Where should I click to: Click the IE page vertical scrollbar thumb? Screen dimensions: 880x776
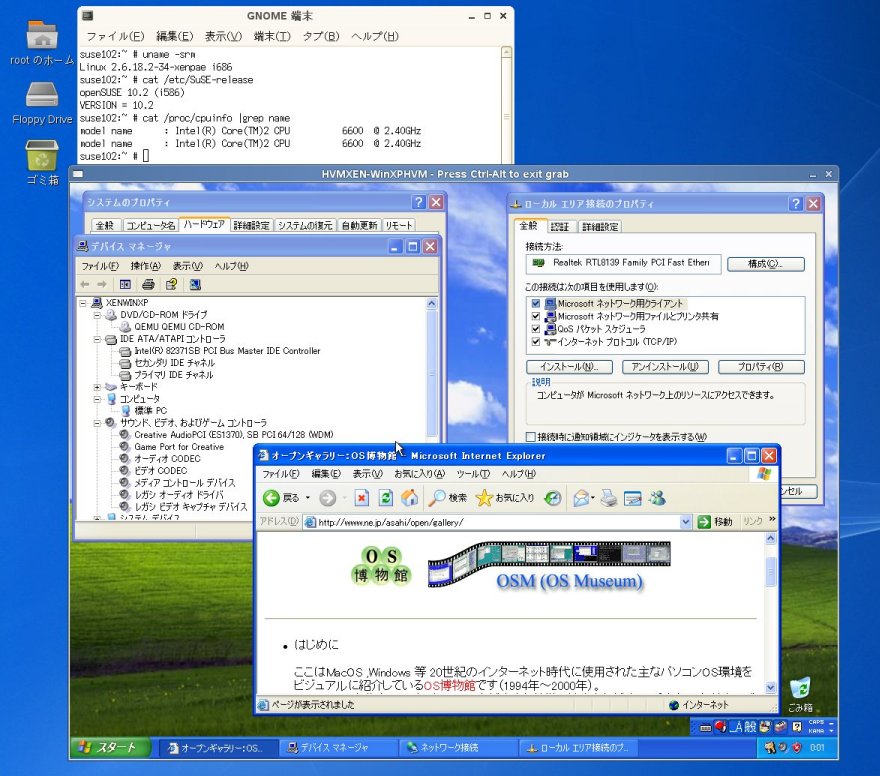pos(771,572)
